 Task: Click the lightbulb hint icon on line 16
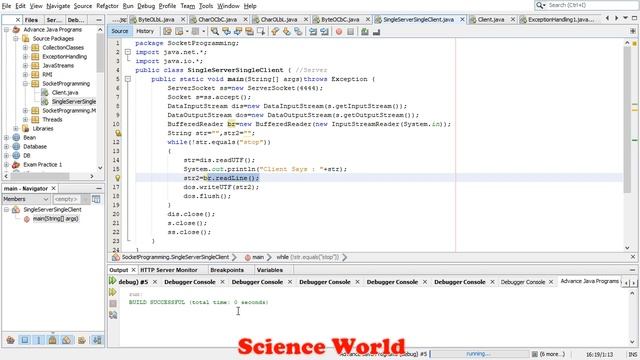coord(118,178)
